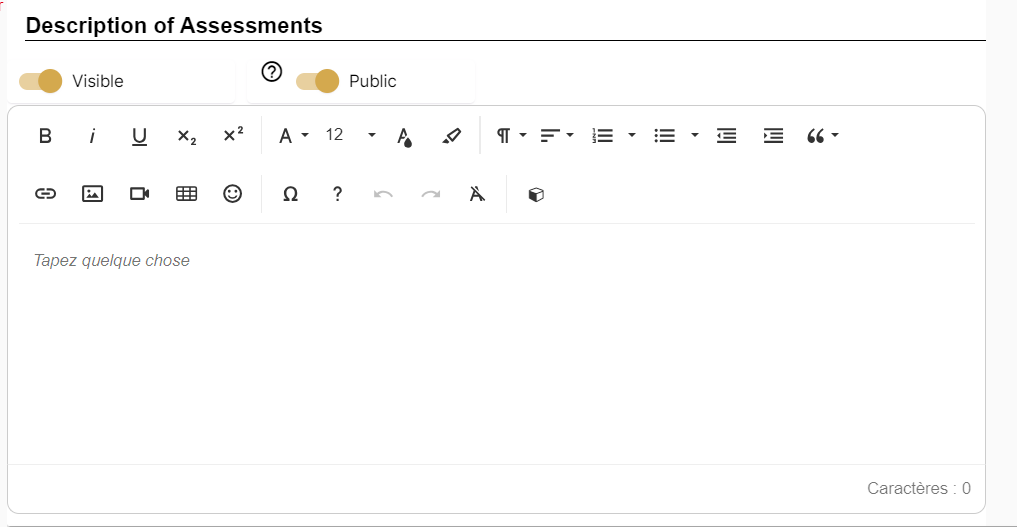Viewport: 1017px width, 527px height.
Task: Click the question mark help icon beside Public
Action: pyautogui.click(x=271, y=72)
